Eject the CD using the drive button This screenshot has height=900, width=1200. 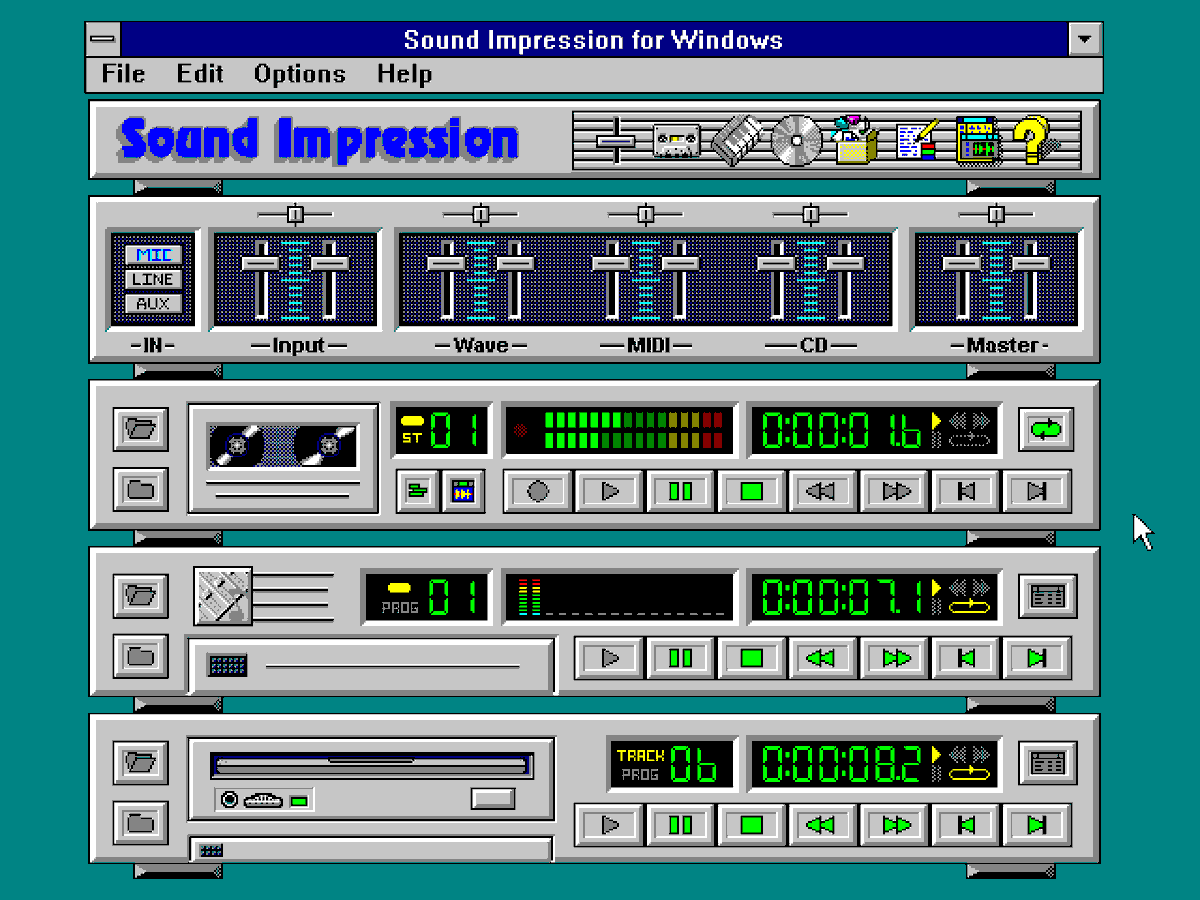(493, 798)
